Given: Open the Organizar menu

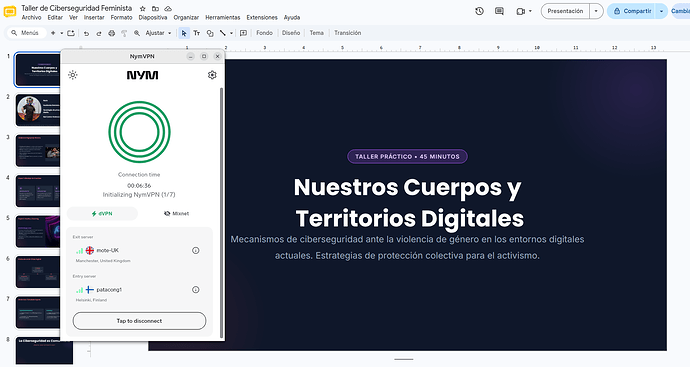Looking at the screenshot, I should click(x=186, y=18).
